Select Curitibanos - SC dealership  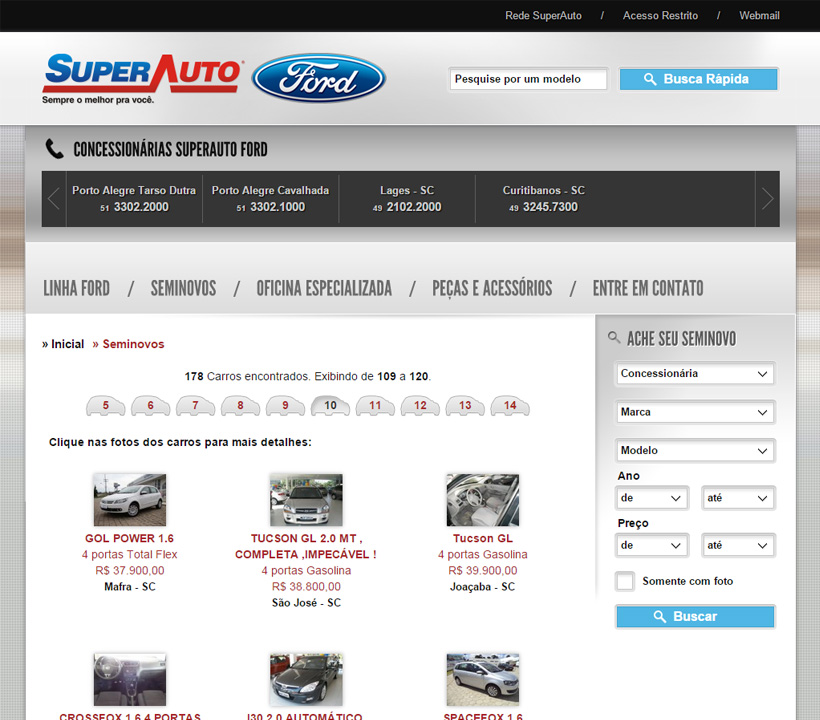[x=543, y=199]
